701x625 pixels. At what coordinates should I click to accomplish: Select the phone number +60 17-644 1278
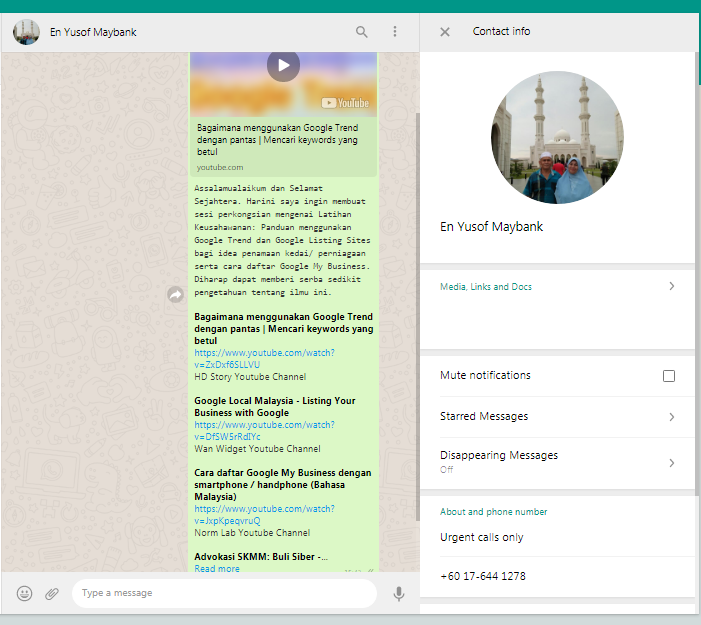tap(483, 576)
